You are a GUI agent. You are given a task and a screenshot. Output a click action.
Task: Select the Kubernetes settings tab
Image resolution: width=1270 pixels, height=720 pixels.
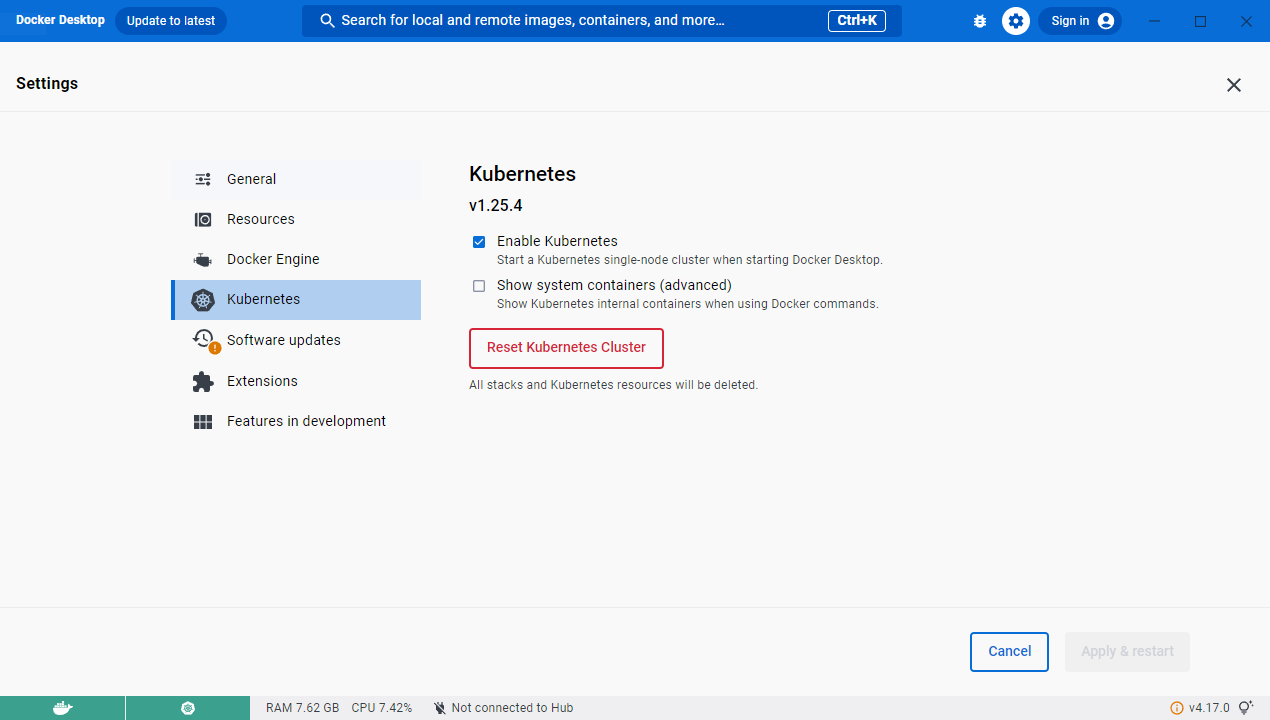click(296, 300)
